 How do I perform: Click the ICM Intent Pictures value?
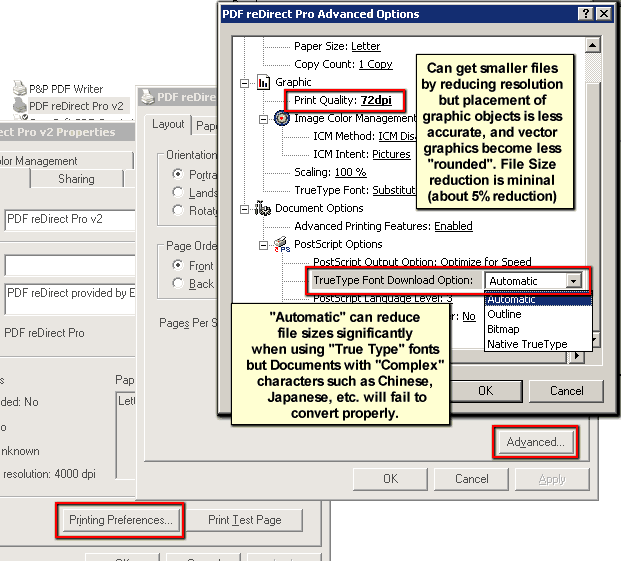click(391, 154)
